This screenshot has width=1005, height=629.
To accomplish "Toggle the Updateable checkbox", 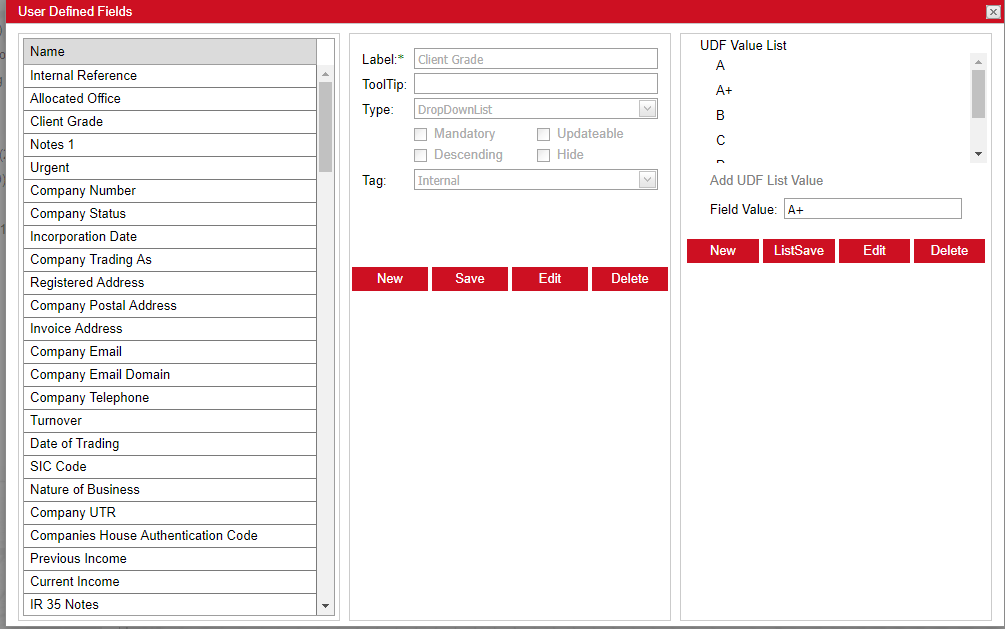I will tap(544, 134).
